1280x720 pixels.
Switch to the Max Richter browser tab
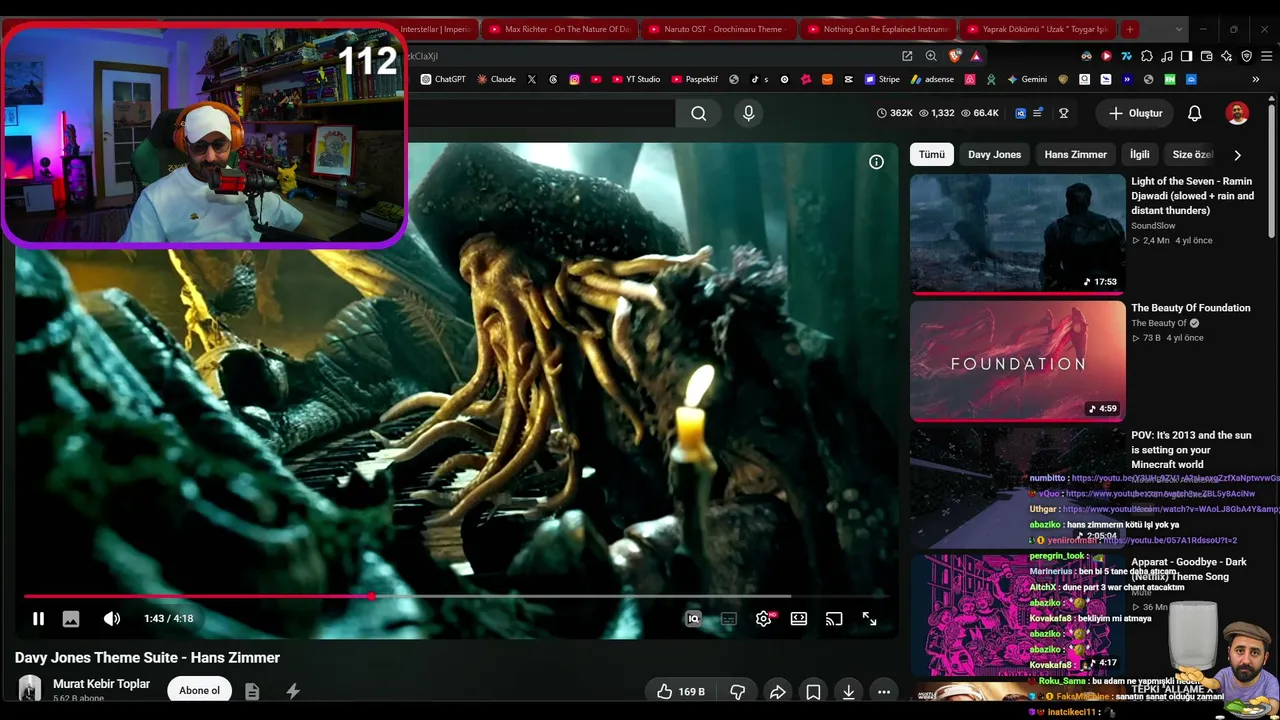tap(558, 29)
